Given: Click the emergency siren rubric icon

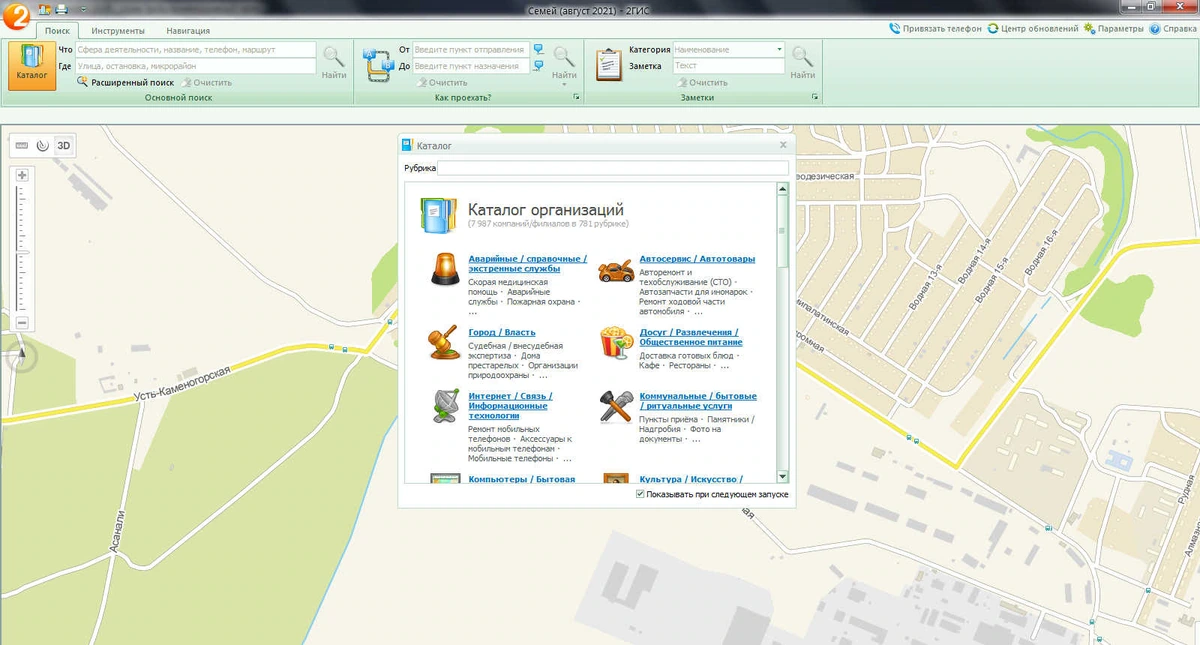Looking at the screenshot, I should 445,269.
